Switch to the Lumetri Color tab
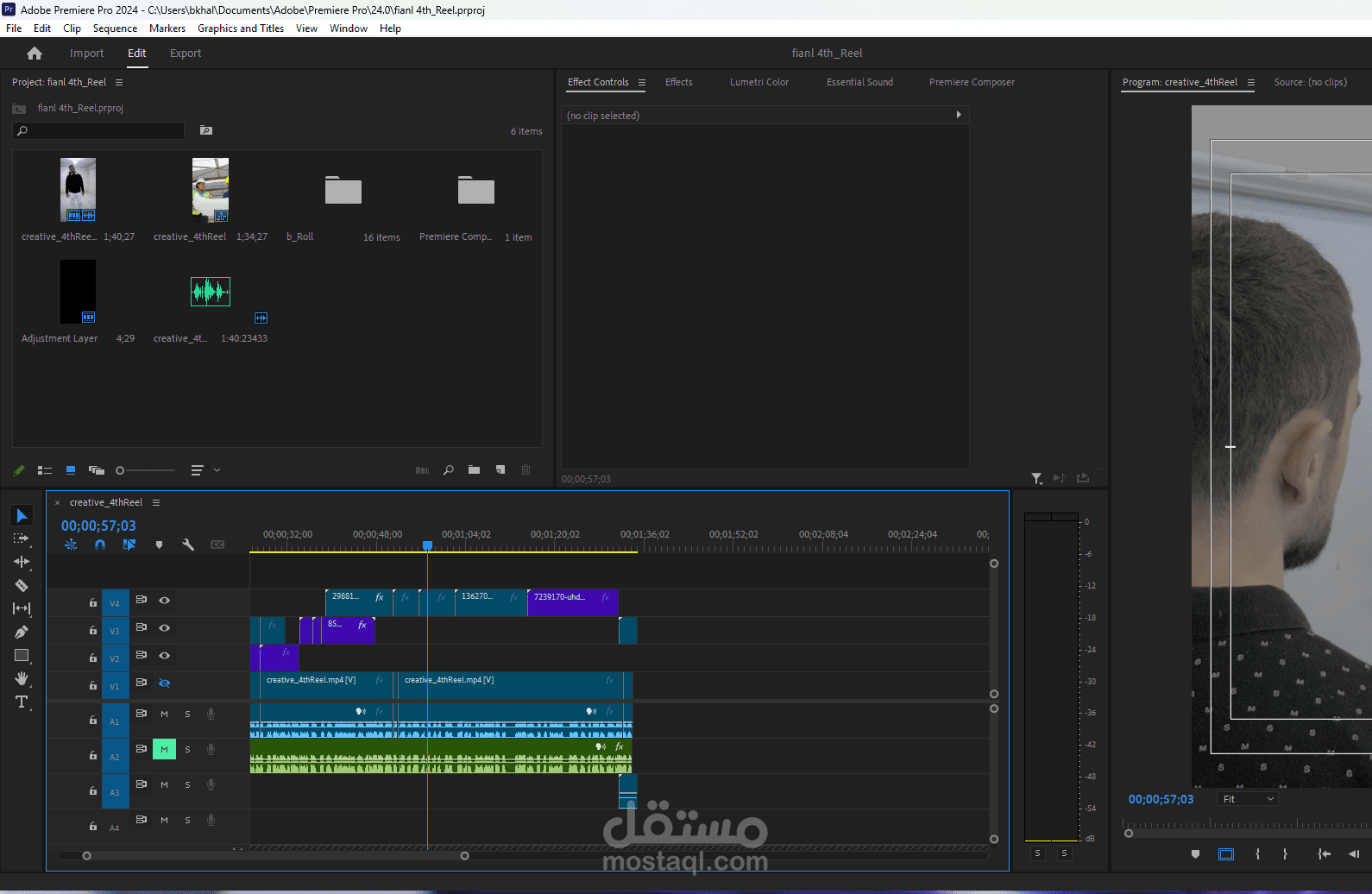The width and height of the screenshot is (1372, 894). pyautogui.click(x=759, y=82)
